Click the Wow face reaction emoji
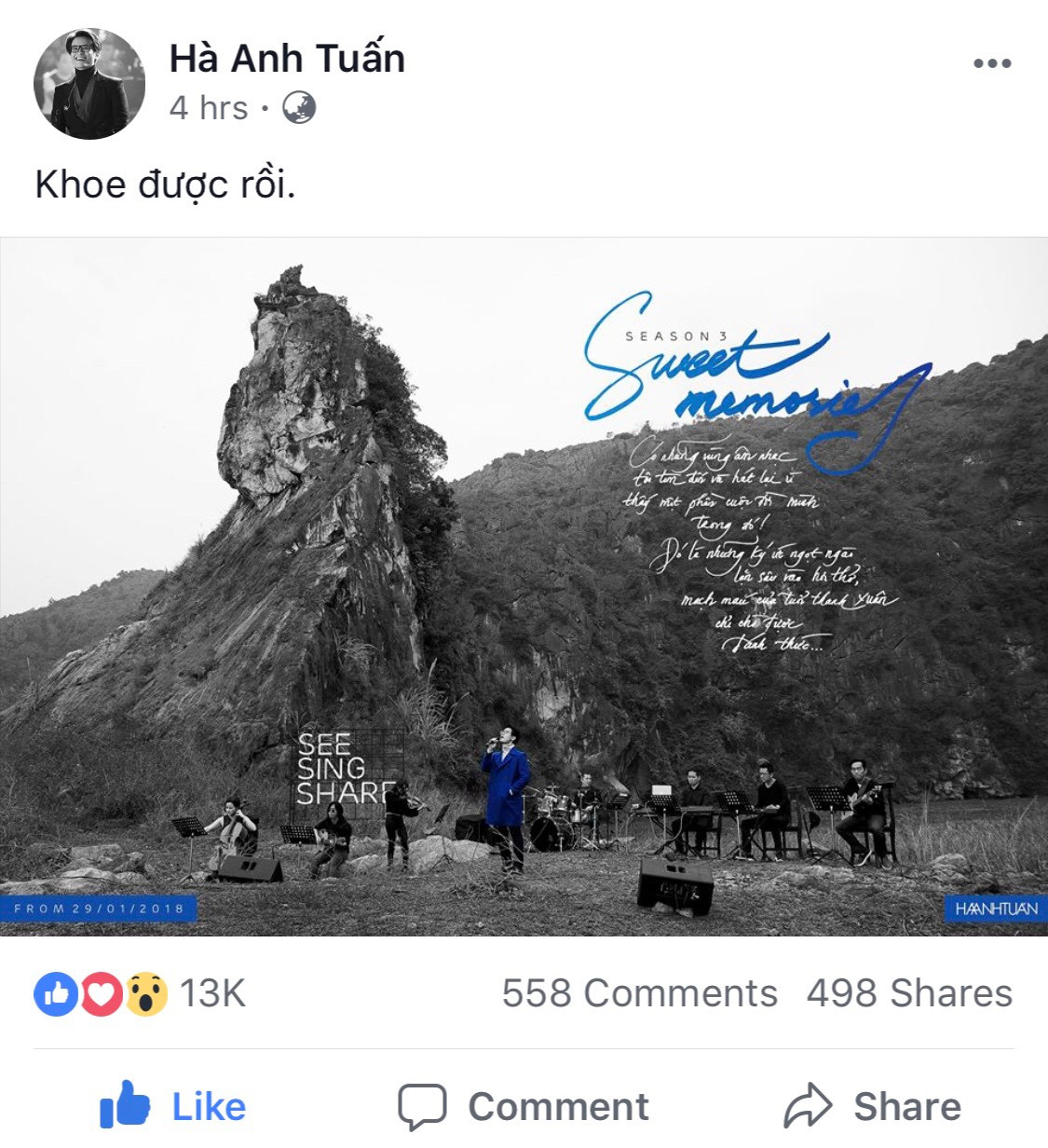Screen dimensions: 1048x1148 (146, 993)
